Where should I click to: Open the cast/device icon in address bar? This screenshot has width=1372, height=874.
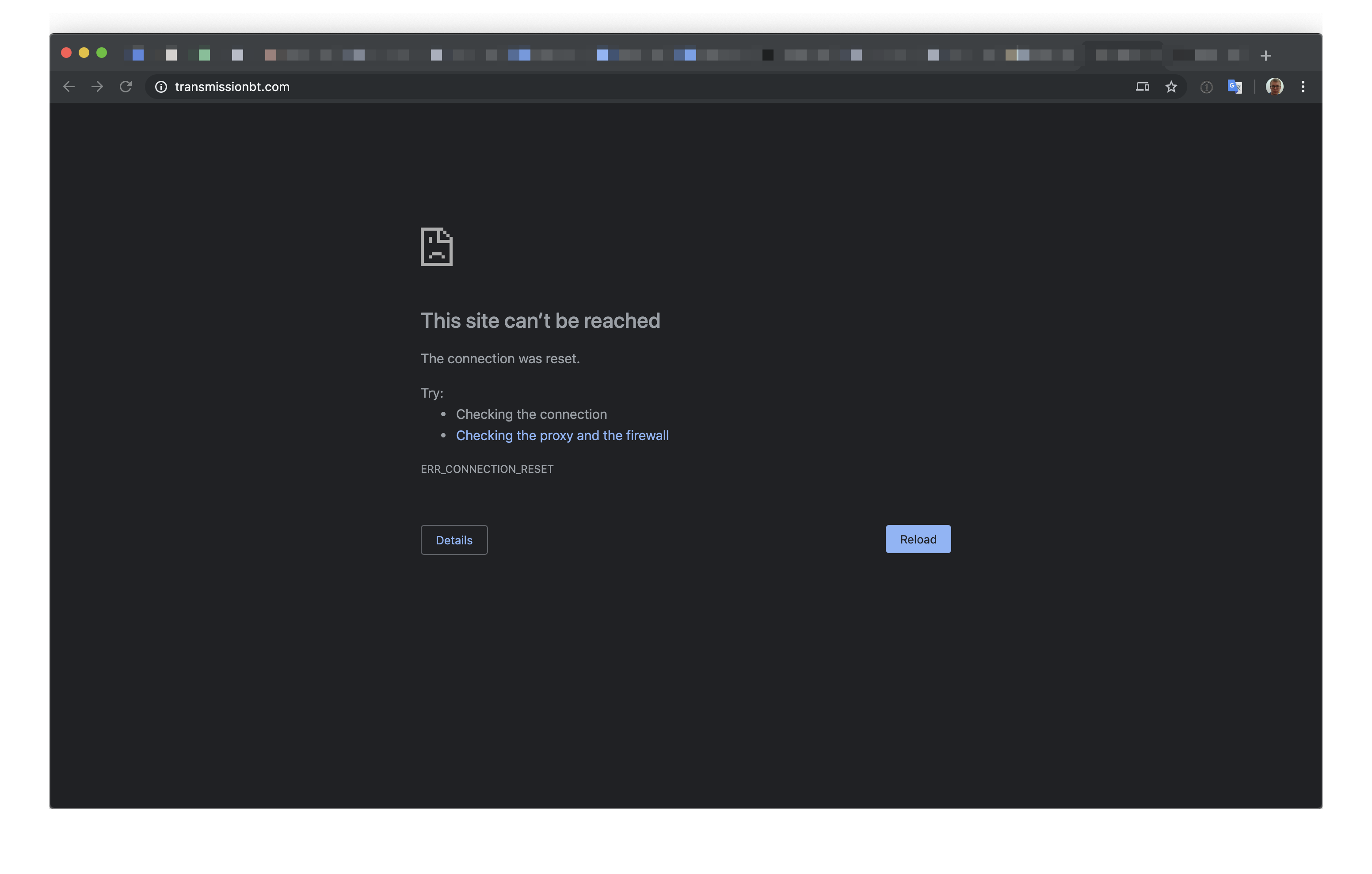pos(1143,87)
